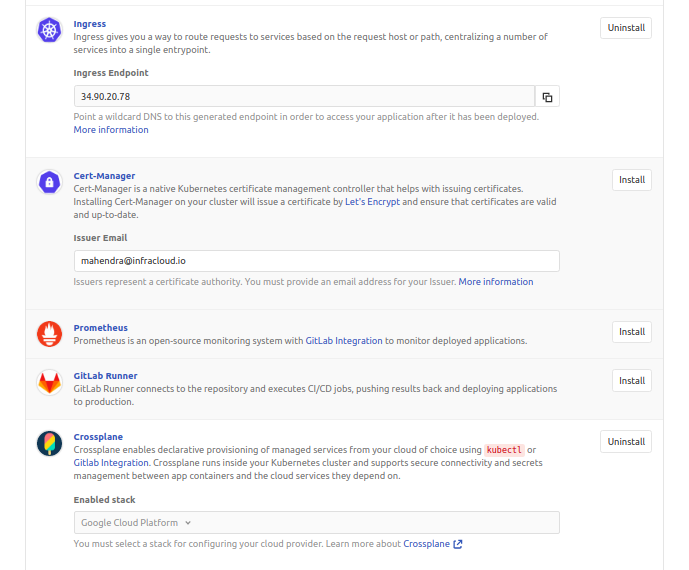Open the Crossplane title link
This screenshot has width=689, height=570.
pyautogui.click(x=98, y=437)
